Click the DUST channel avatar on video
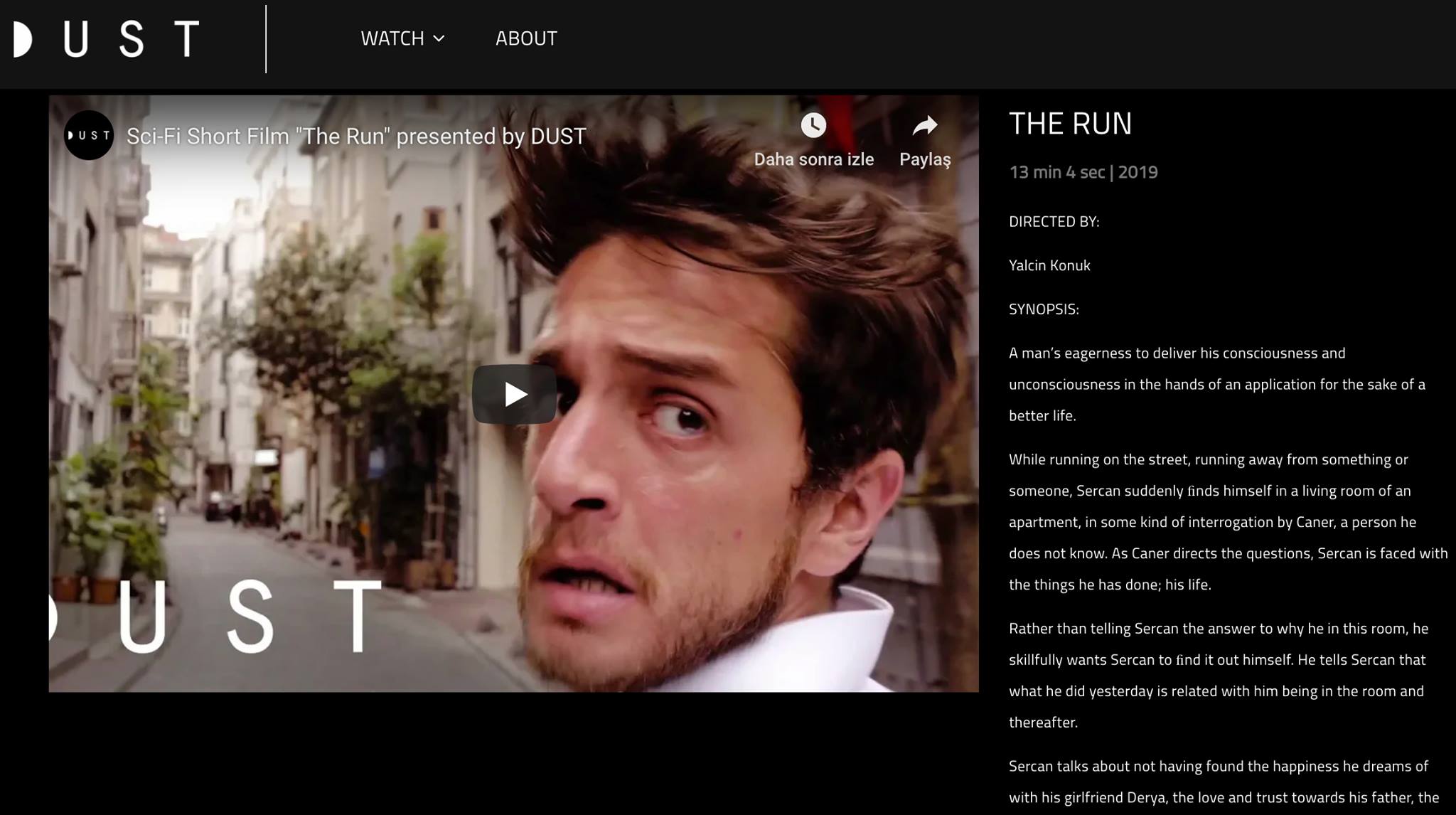This screenshot has width=1456, height=815. pos(89,135)
